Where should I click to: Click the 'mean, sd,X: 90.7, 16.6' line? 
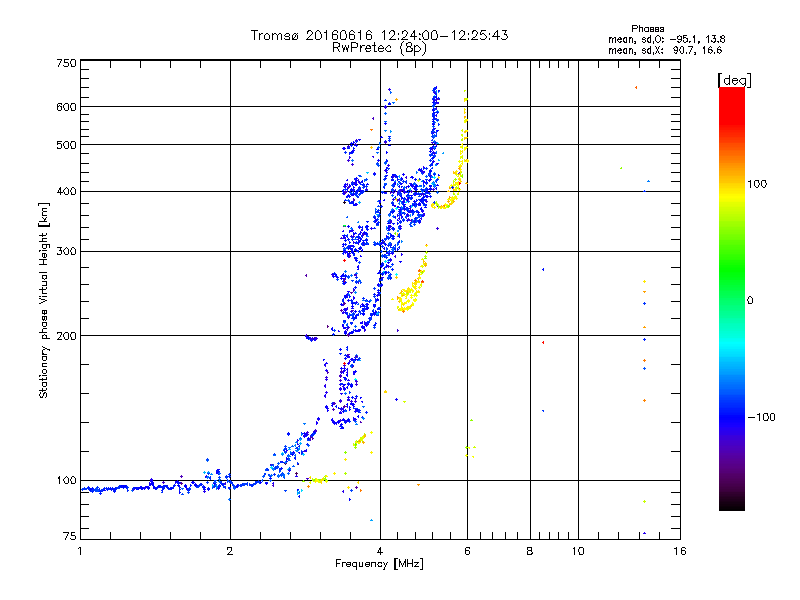coord(665,50)
